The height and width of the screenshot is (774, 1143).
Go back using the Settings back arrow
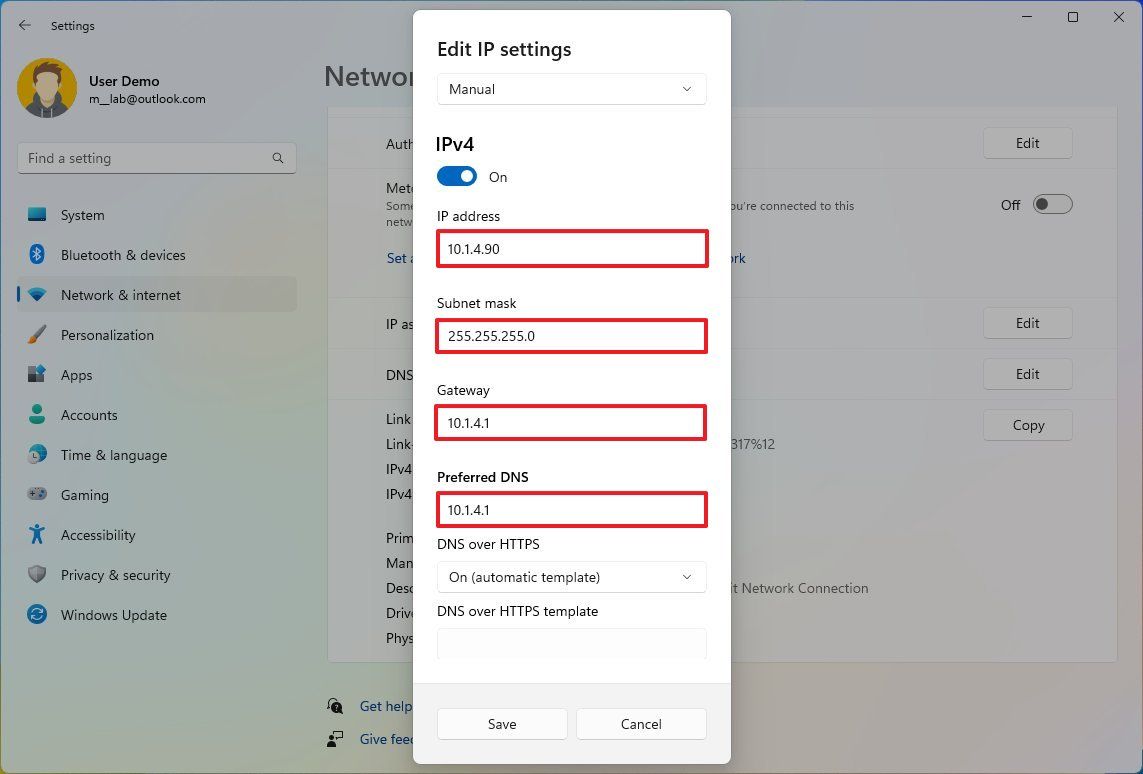point(25,26)
